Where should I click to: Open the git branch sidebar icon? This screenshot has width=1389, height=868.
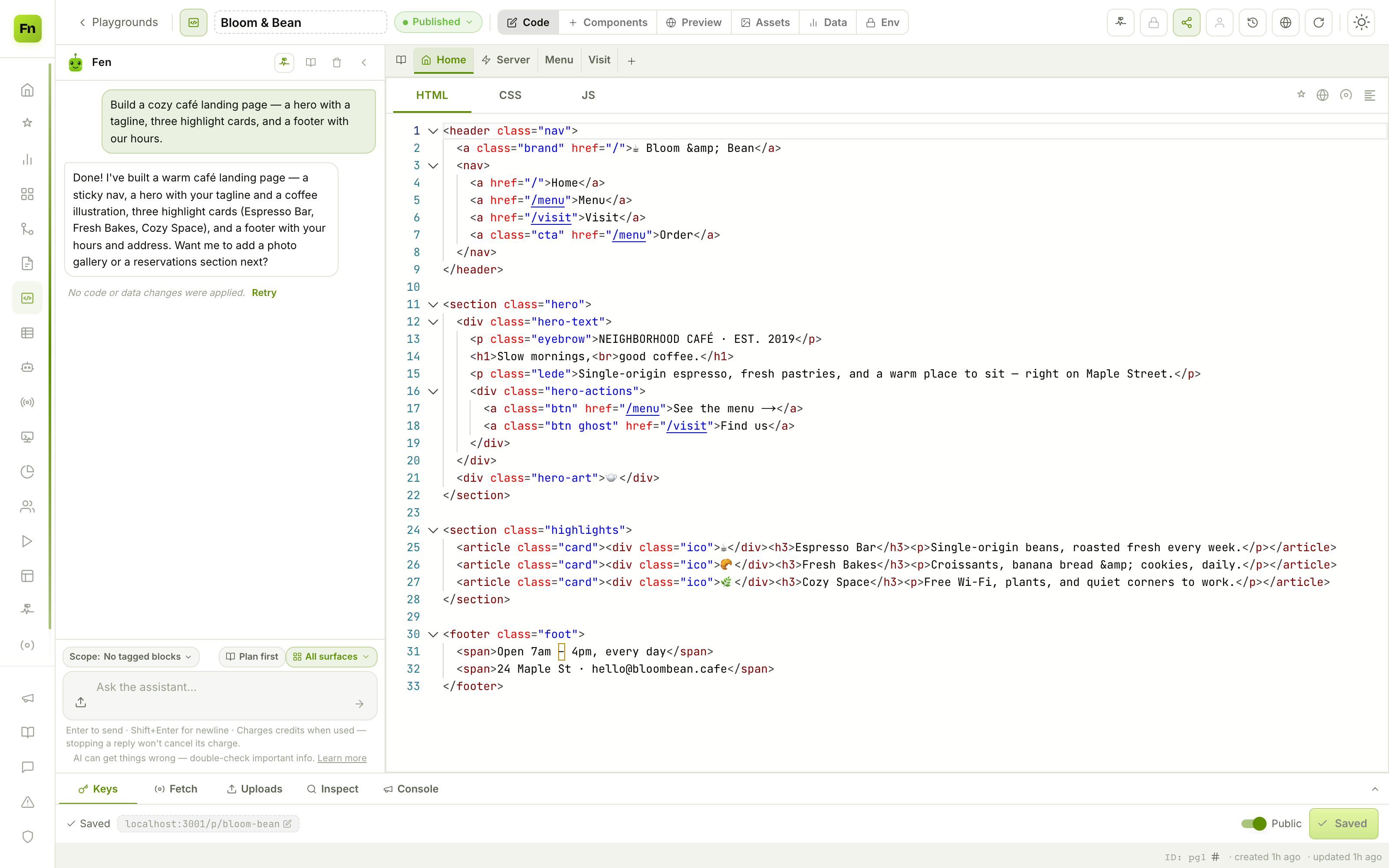pyautogui.click(x=27, y=229)
